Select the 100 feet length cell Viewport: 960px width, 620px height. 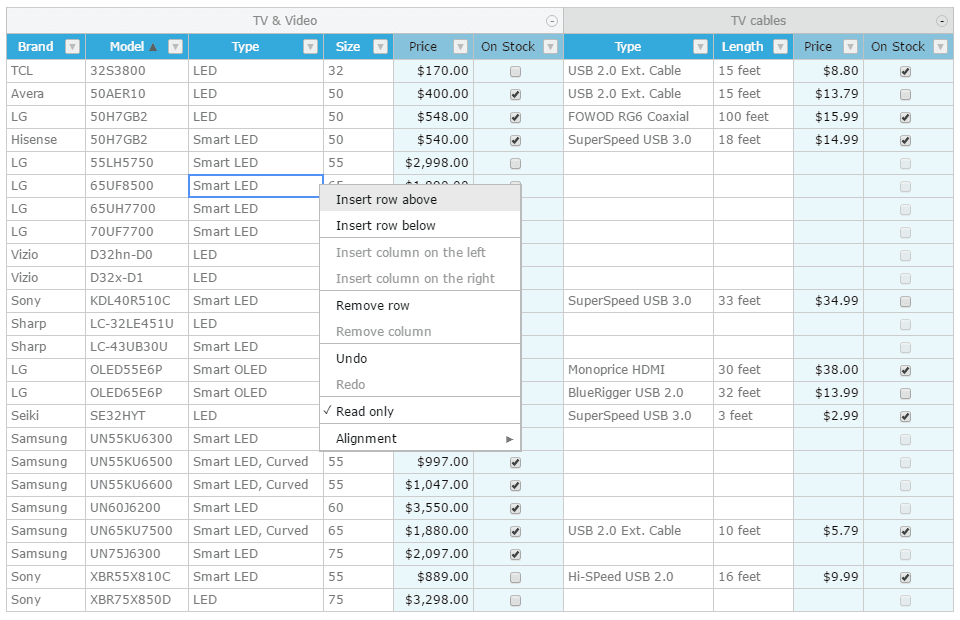754,117
